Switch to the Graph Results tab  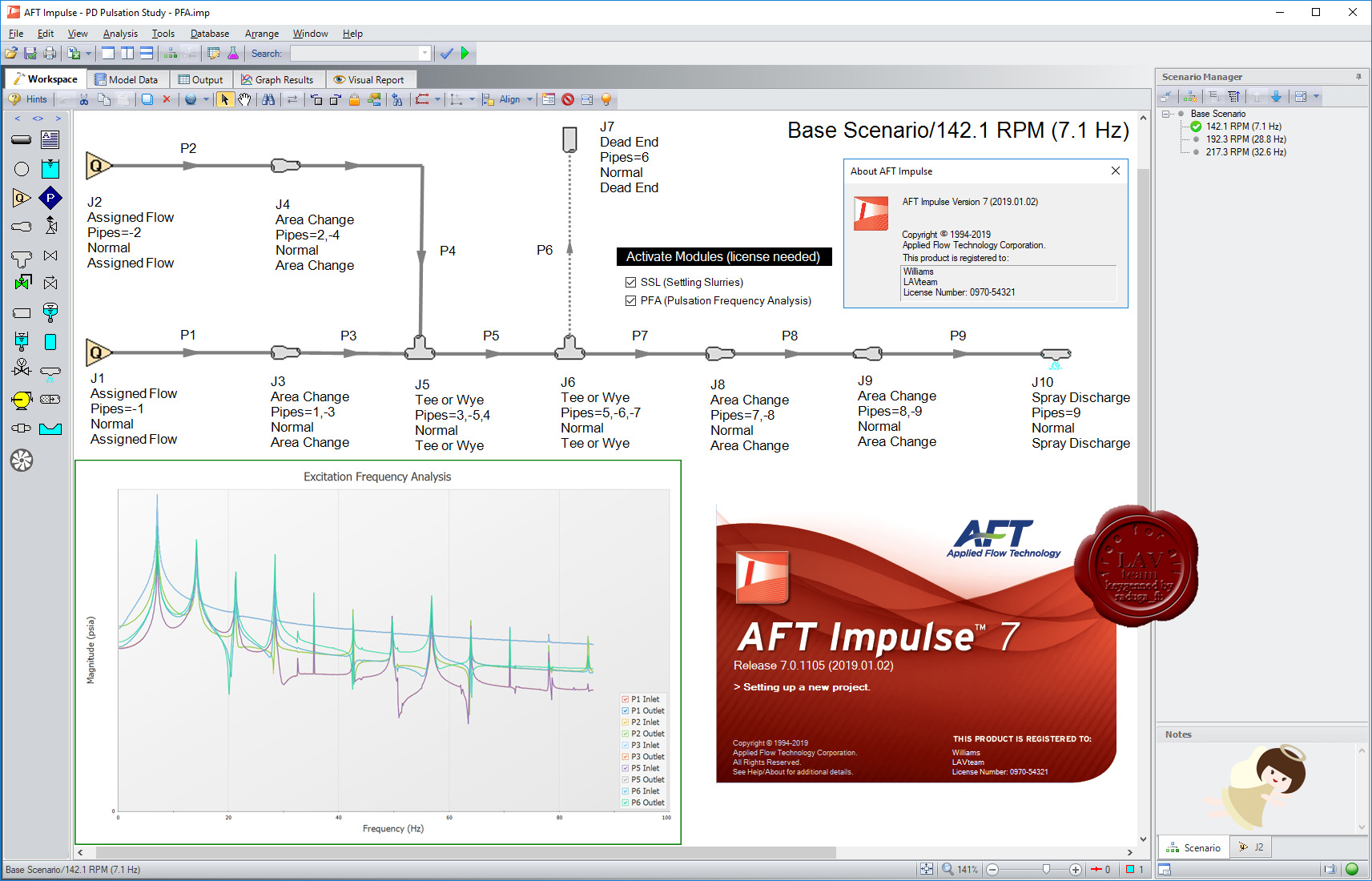(278, 79)
